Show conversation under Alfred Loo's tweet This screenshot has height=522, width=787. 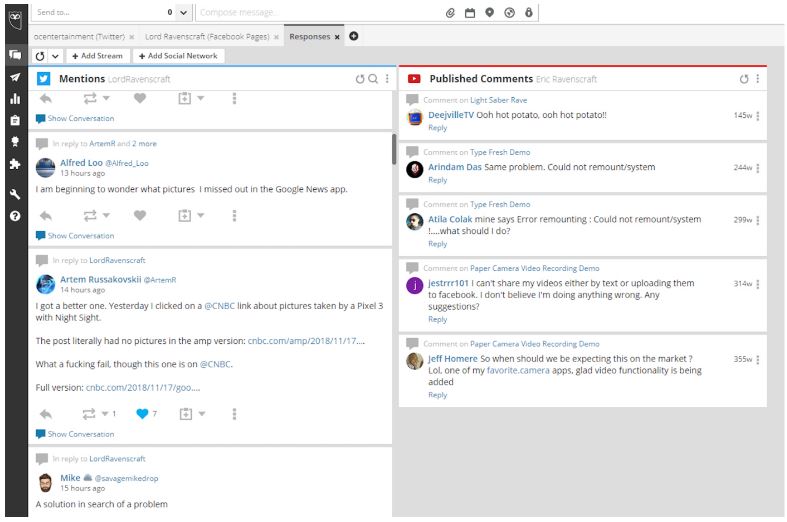[x=75, y=235]
